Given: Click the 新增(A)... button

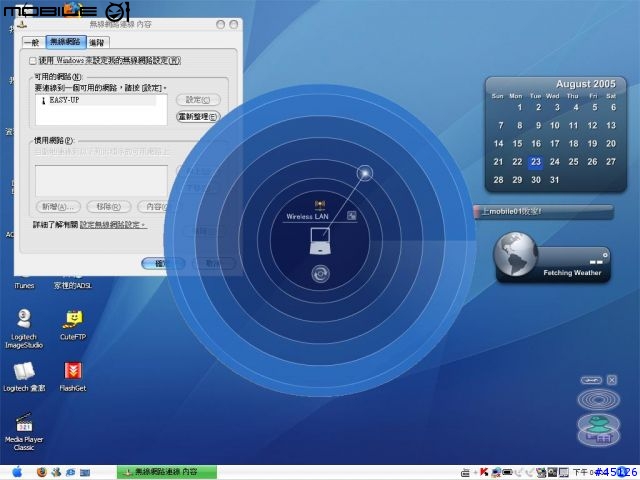Looking at the screenshot, I should [58, 207].
